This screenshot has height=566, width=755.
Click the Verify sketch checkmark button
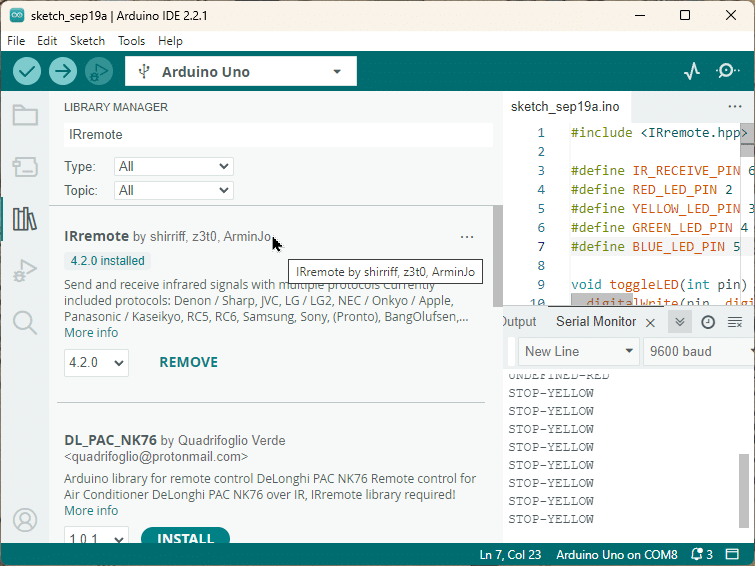[27, 71]
